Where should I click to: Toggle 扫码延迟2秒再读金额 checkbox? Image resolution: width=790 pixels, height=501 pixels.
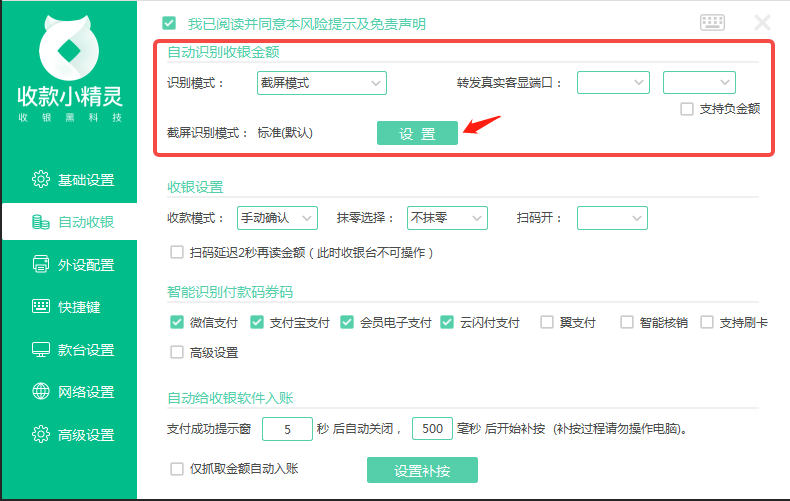(177, 252)
